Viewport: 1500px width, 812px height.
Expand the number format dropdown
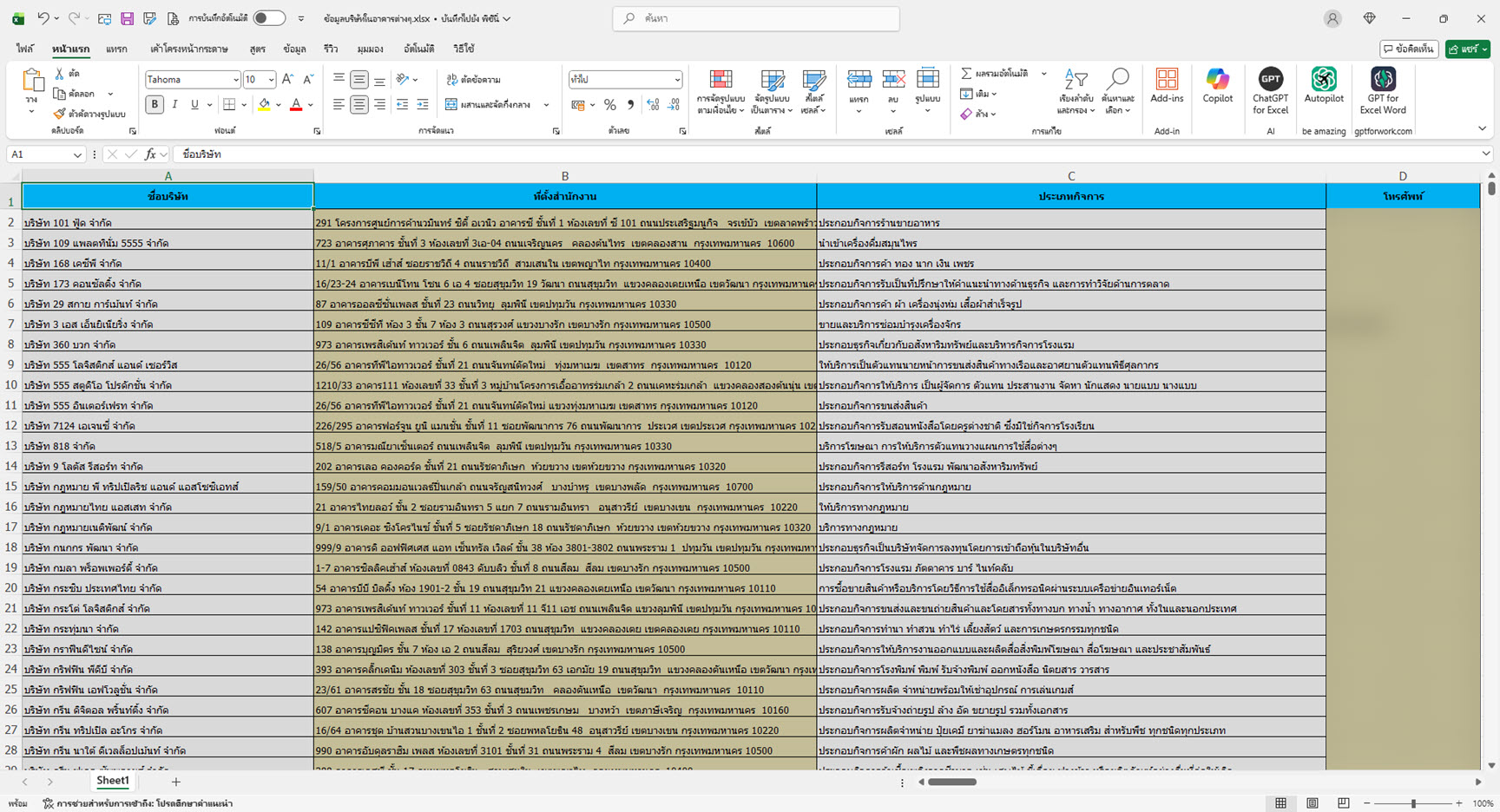coord(677,80)
